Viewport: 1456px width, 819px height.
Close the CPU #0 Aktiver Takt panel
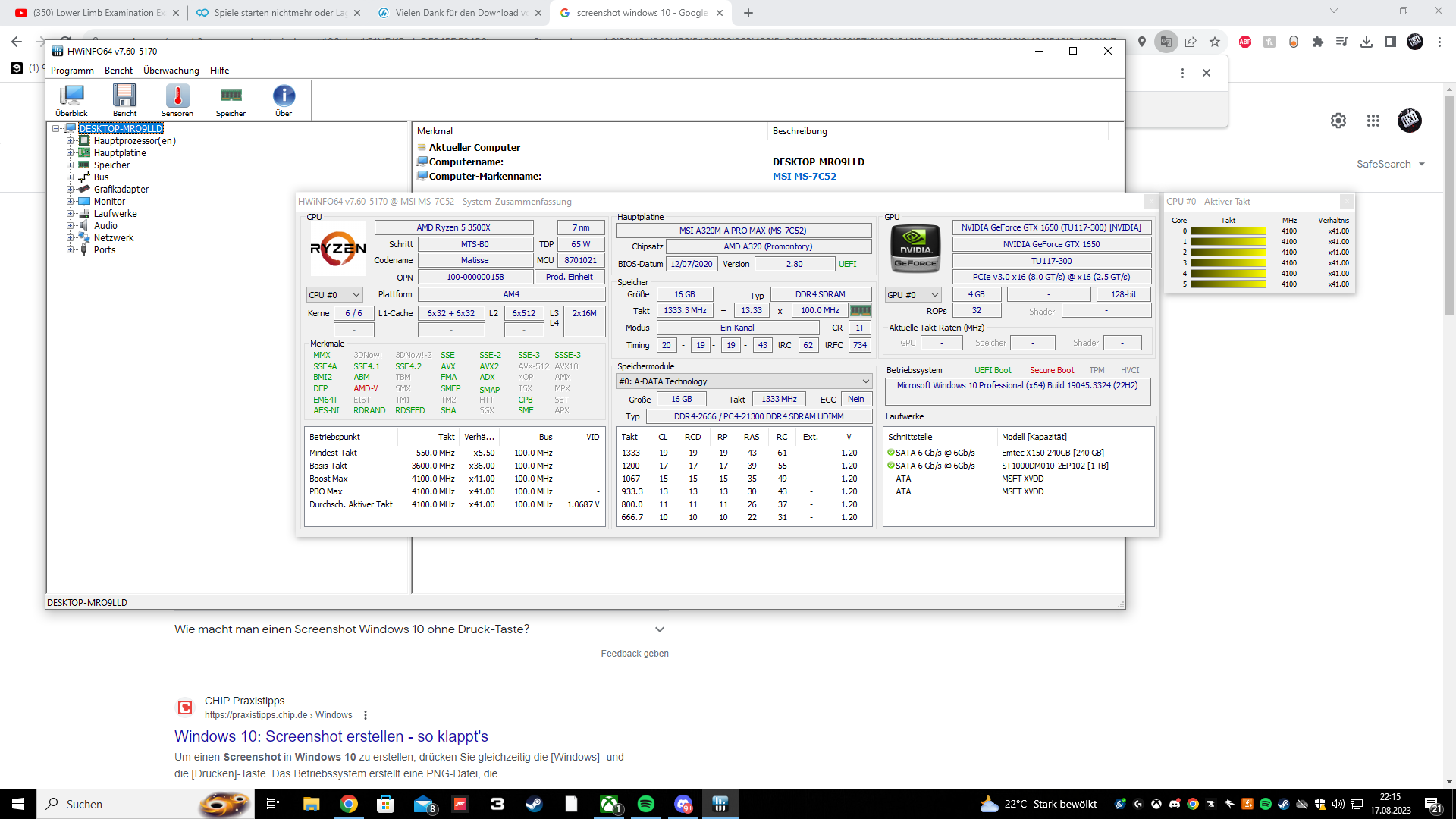pos(1347,202)
